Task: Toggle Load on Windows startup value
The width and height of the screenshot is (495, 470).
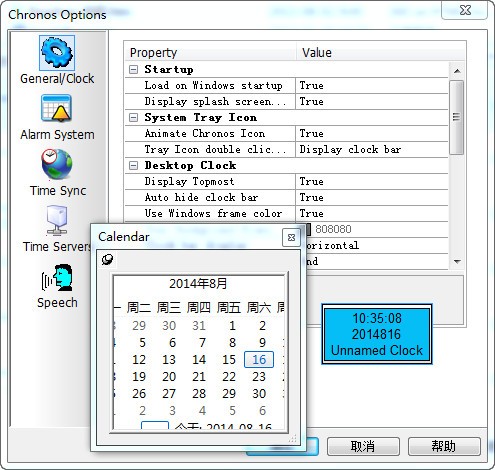Action: [x=371, y=86]
